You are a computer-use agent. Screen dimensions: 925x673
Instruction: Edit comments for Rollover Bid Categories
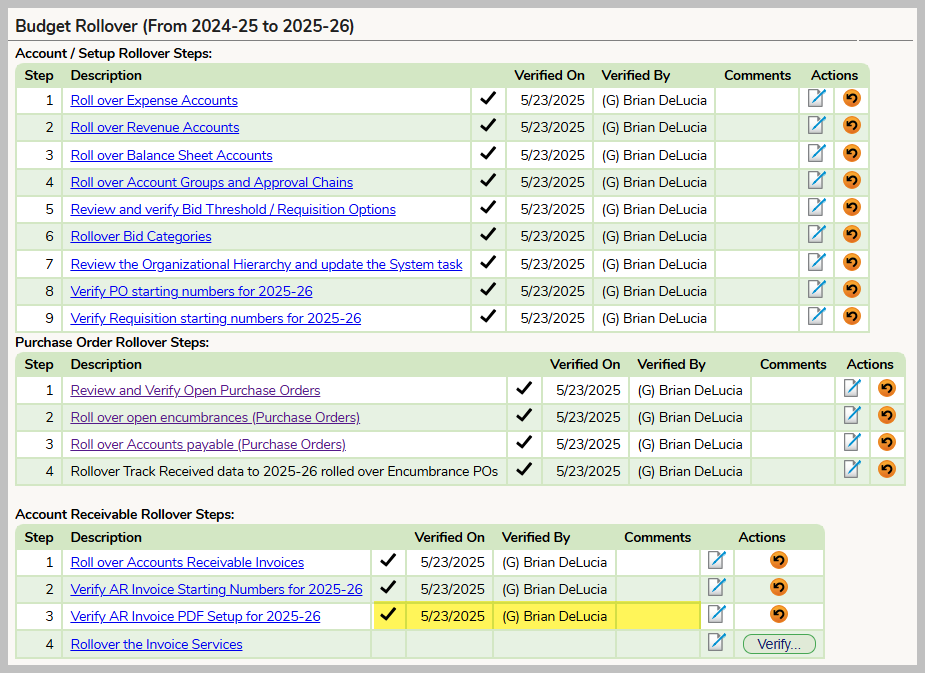click(x=816, y=235)
